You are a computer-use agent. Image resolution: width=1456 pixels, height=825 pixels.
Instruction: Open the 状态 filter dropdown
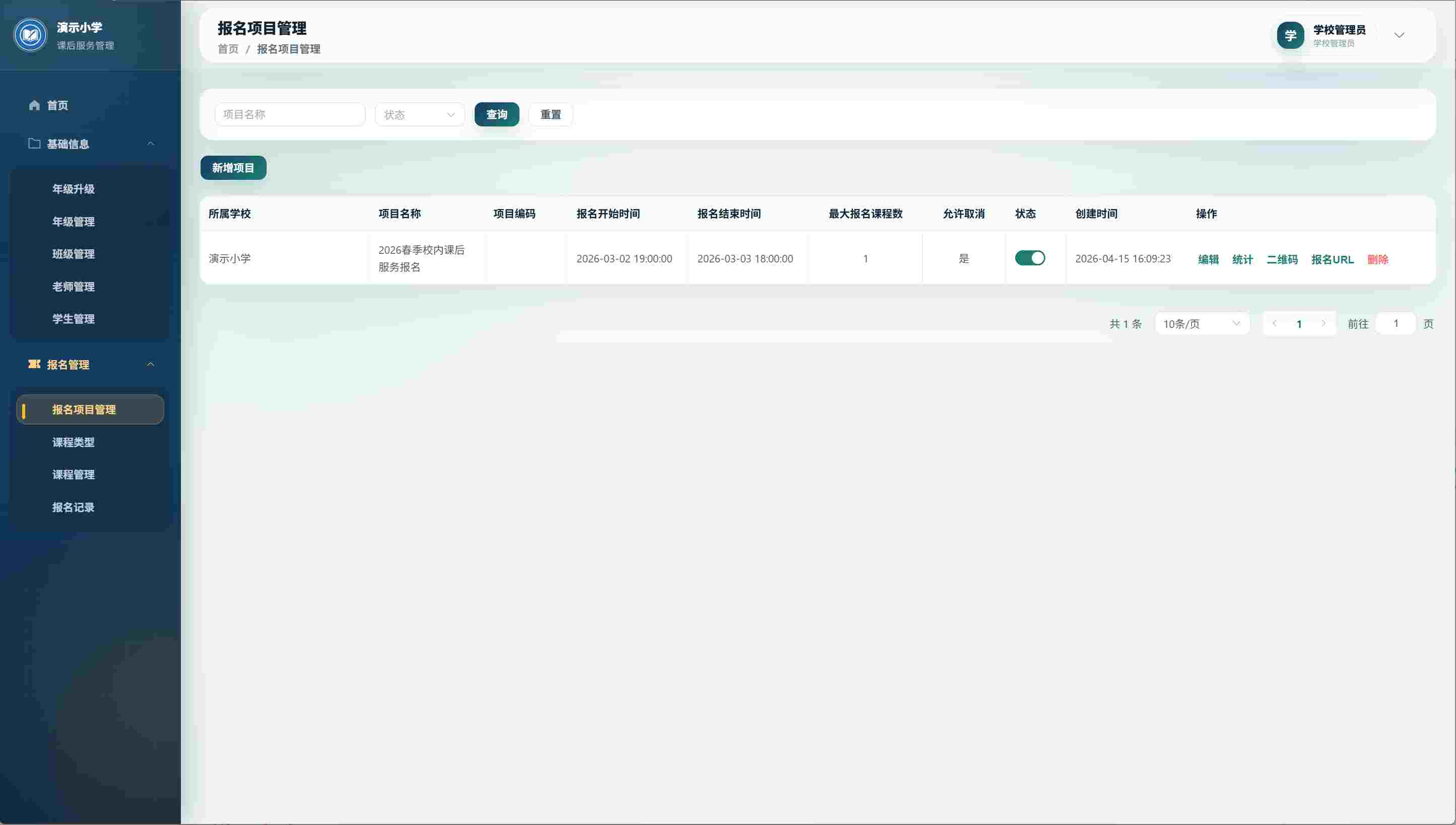tap(420, 114)
